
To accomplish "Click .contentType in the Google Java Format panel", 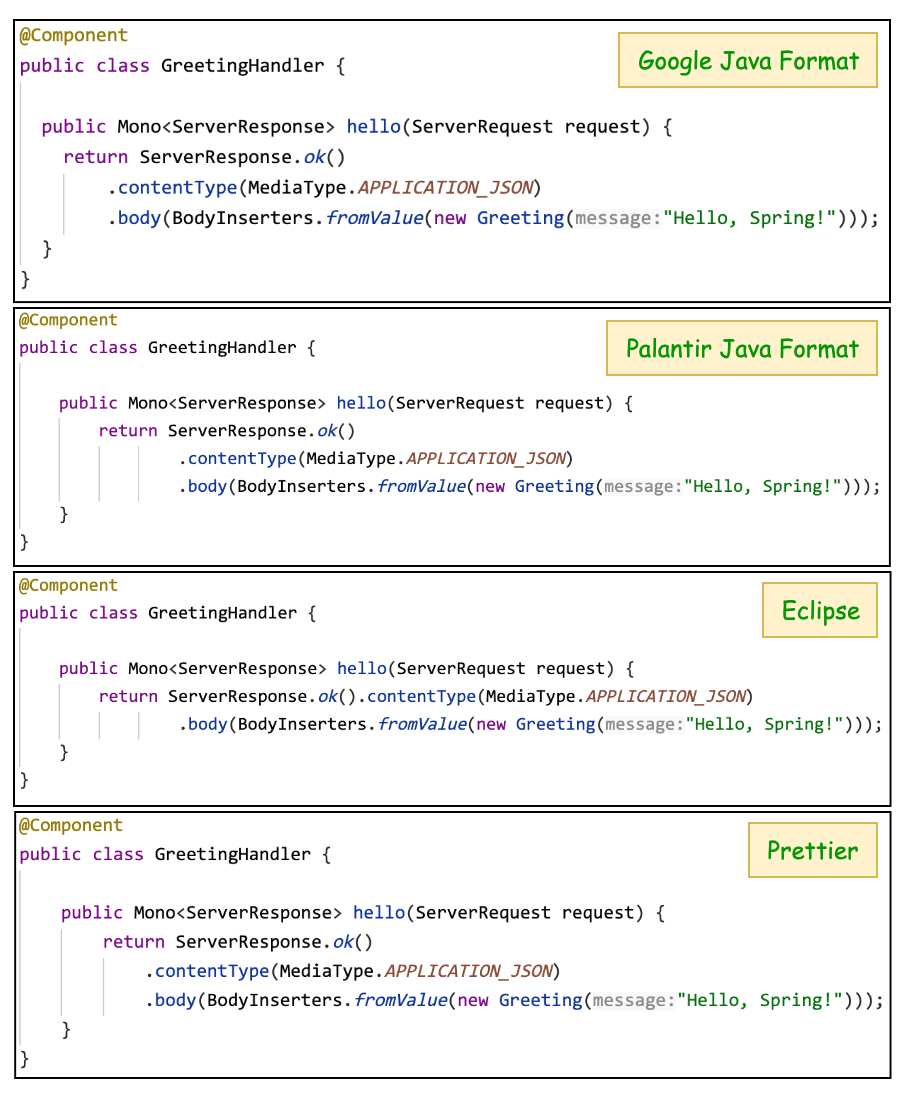I will 172,188.
